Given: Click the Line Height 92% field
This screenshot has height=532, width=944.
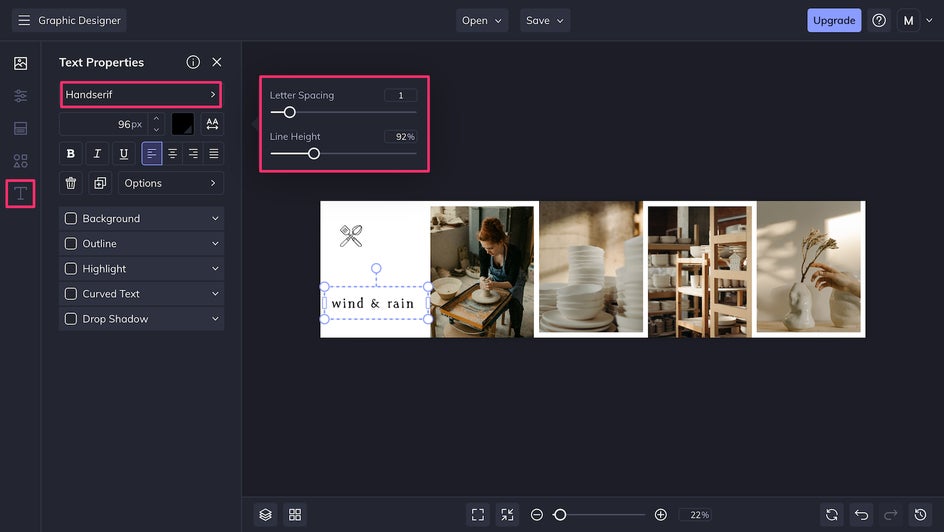Looking at the screenshot, I should click(x=400, y=137).
